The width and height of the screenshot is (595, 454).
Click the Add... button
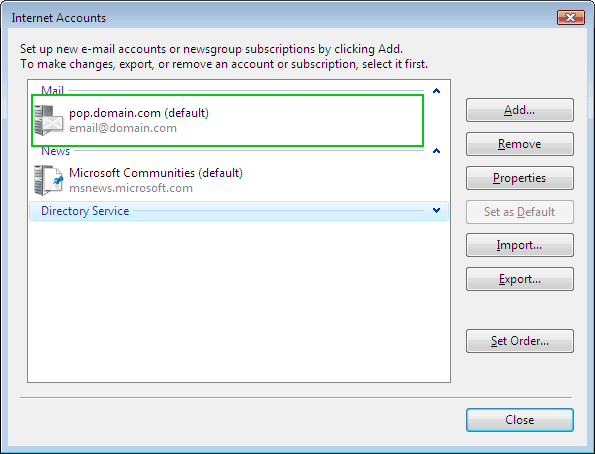click(519, 110)
